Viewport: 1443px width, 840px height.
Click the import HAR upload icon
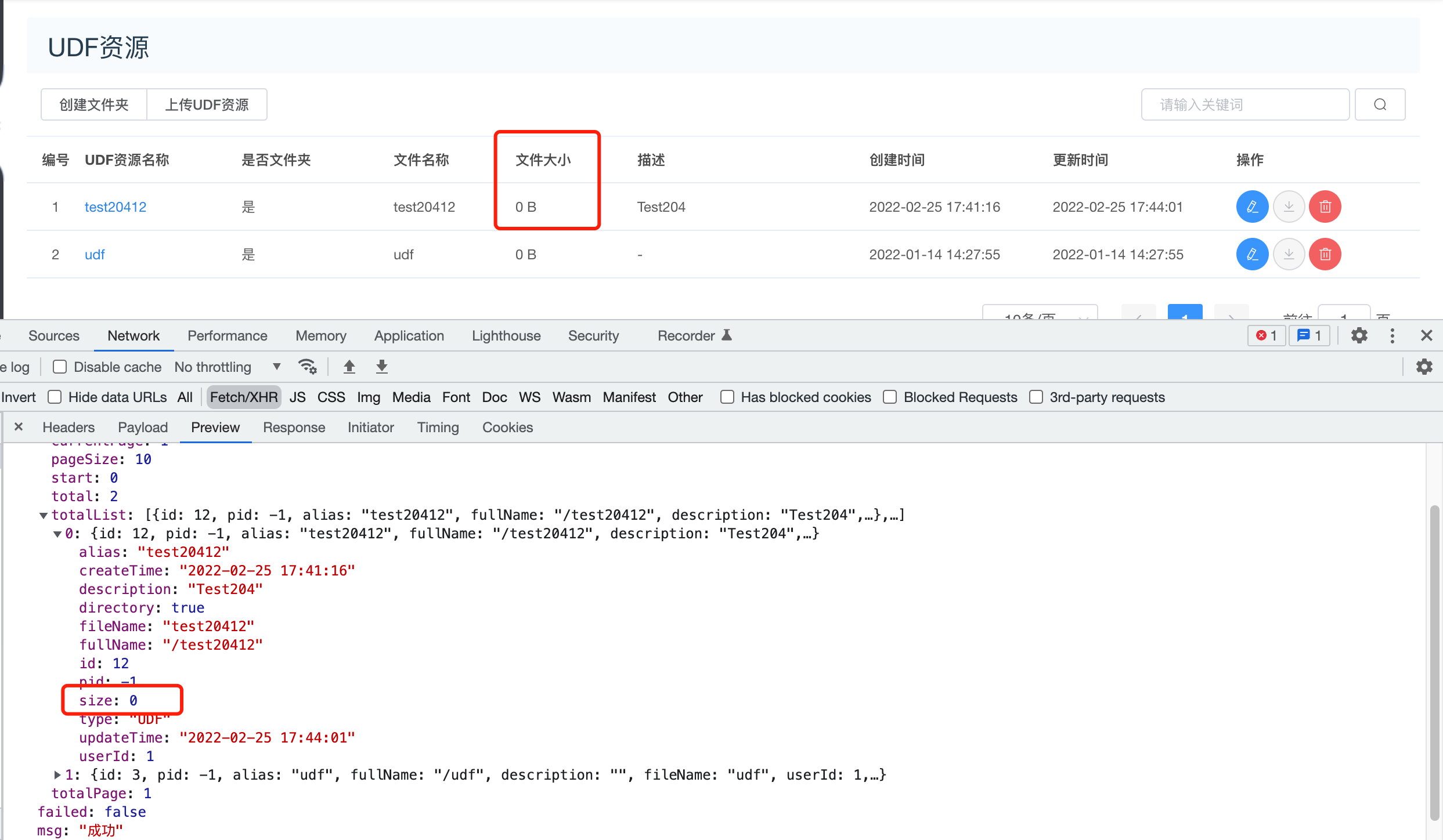tap(349, 366)
